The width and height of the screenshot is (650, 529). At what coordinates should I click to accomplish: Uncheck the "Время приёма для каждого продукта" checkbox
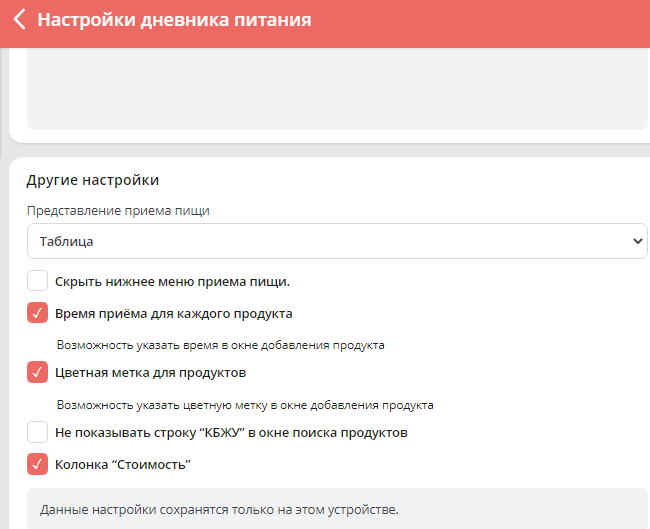(37, 313)
